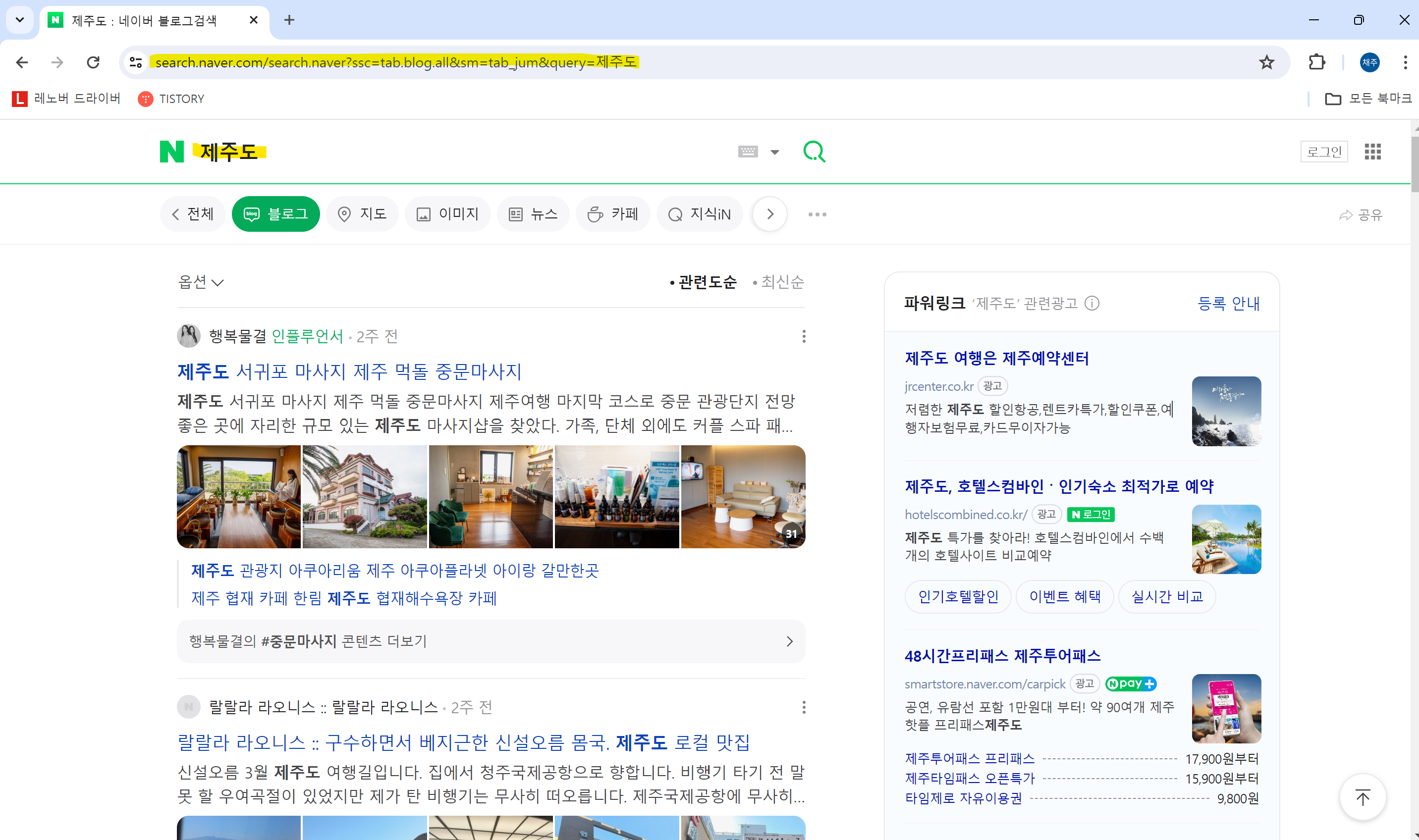Viewport: 1419px width, 840px height.
Task: Open the 제주투어패스 프리패스 price link
Action: pos(970,758)
